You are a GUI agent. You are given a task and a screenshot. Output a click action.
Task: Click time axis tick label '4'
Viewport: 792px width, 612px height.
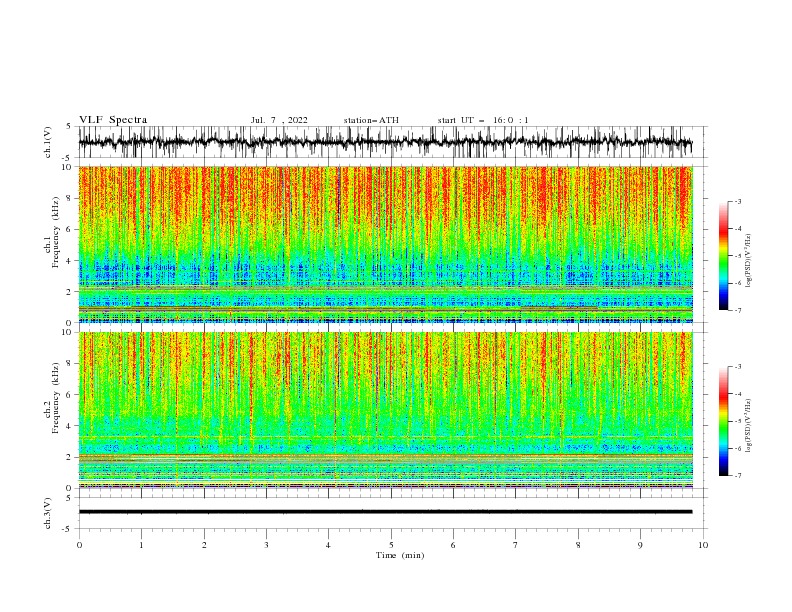tap(328, 545)
